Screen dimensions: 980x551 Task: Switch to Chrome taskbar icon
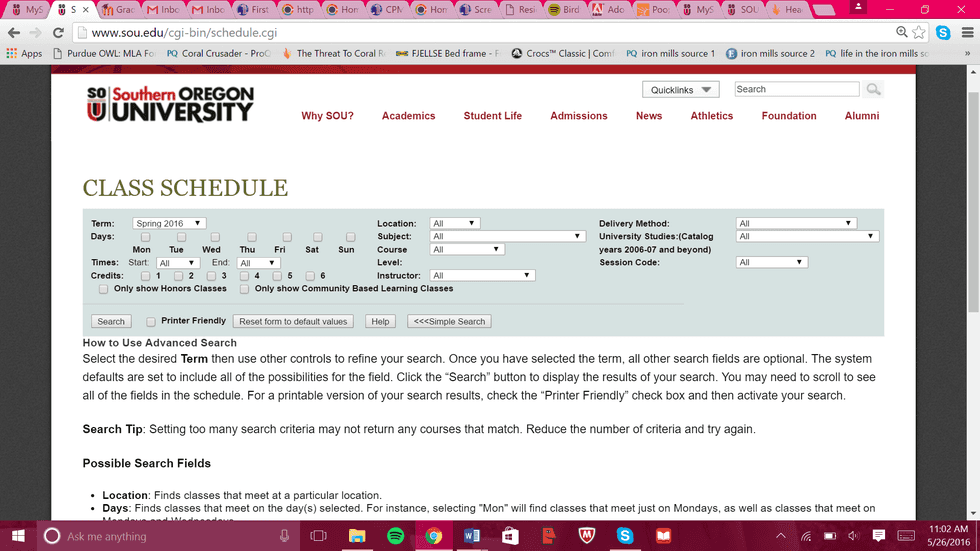[434, 536]
